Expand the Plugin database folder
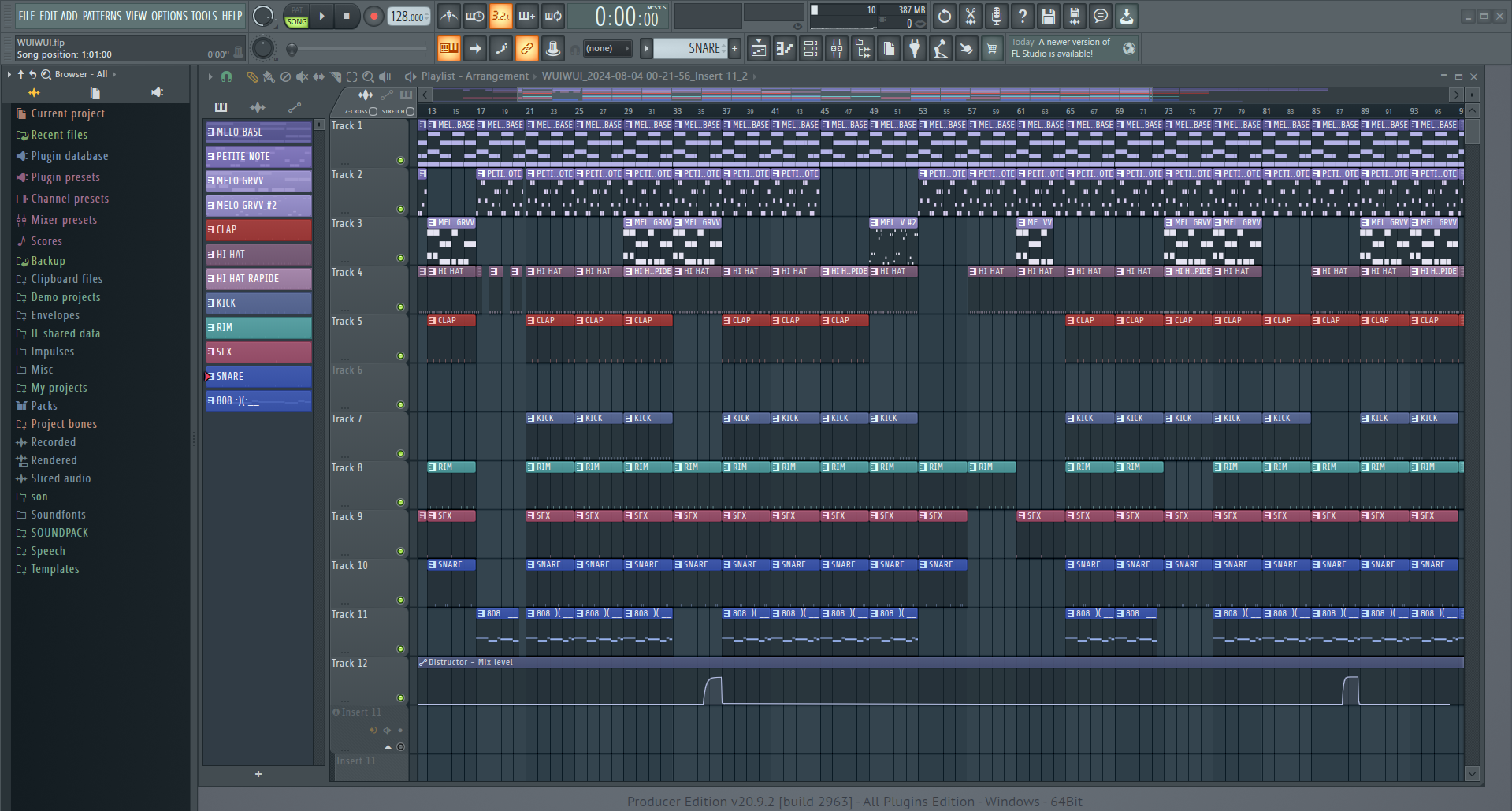The height and width of the screenshot is (811, 1512). pyautogui.click(x=69, y=156)
